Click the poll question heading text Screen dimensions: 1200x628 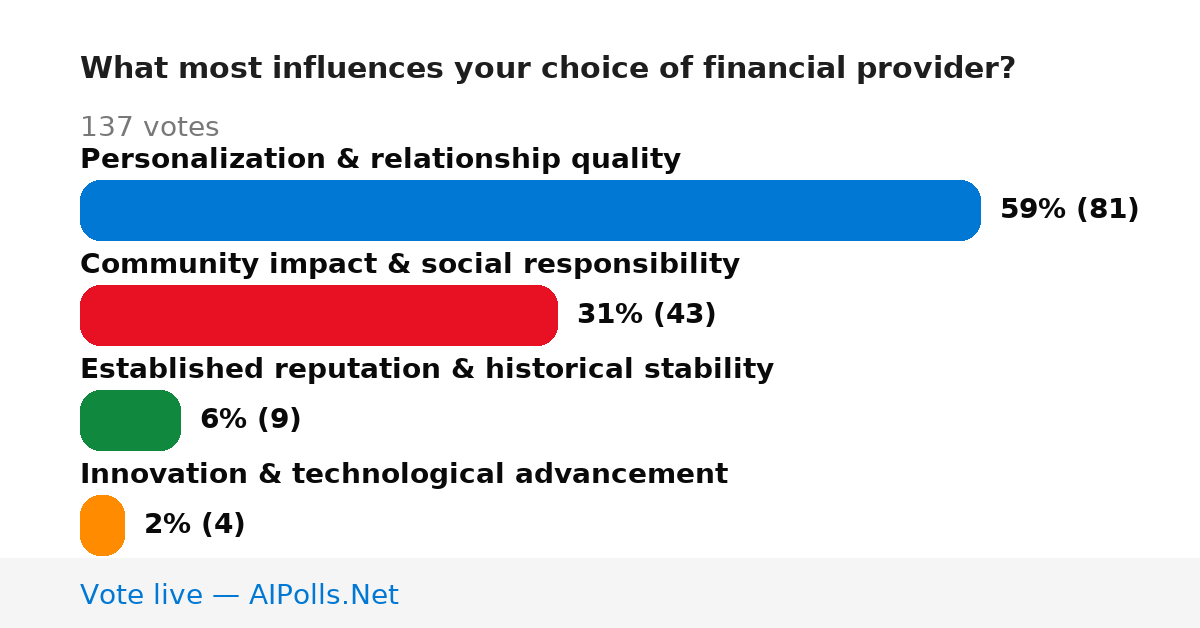click(548, 68)
